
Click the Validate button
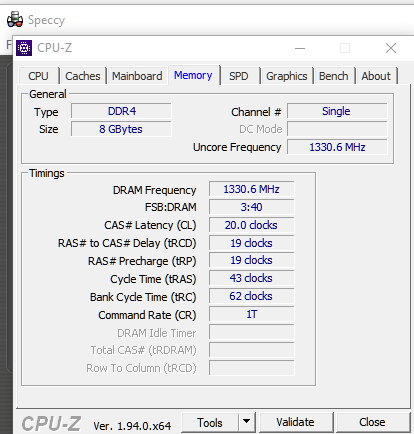click(296, 422)
